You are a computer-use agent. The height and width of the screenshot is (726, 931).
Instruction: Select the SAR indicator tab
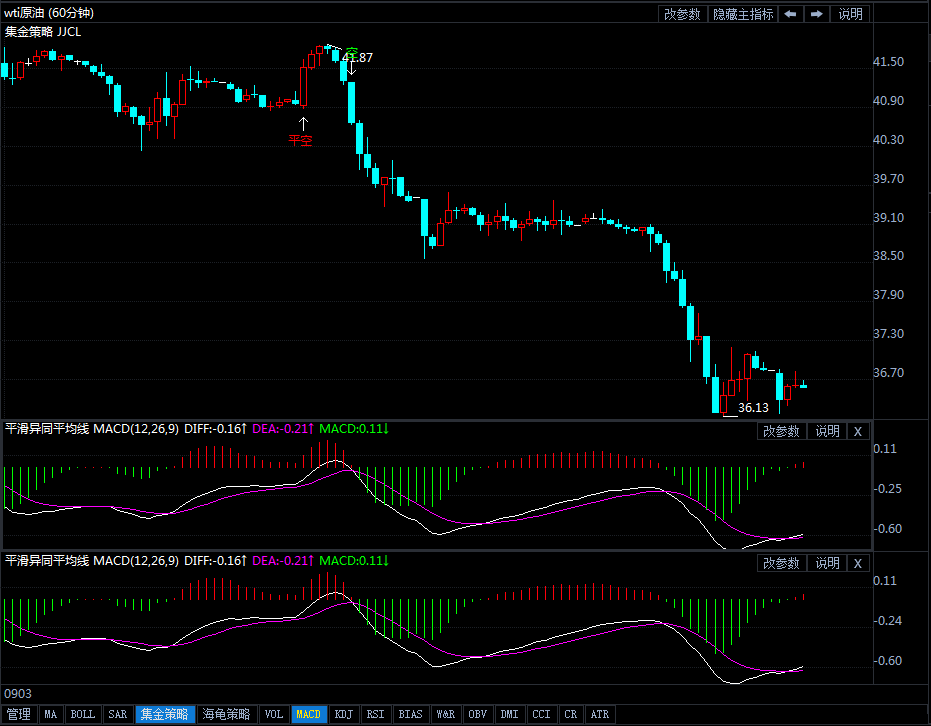(117, 714)
